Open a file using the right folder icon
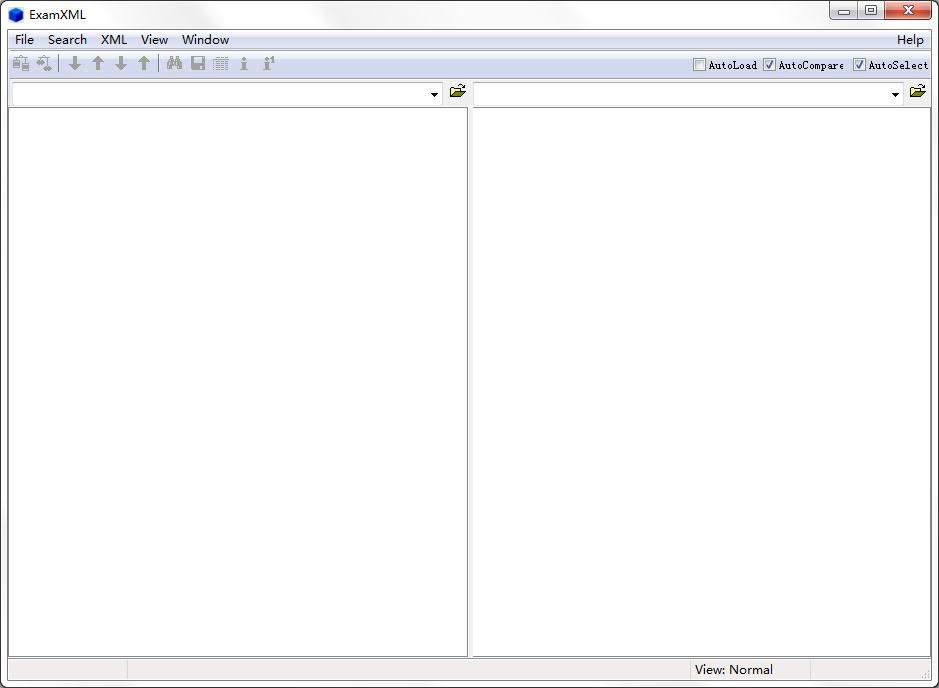Viewport: 939px width, 688px height. point(918,91)
